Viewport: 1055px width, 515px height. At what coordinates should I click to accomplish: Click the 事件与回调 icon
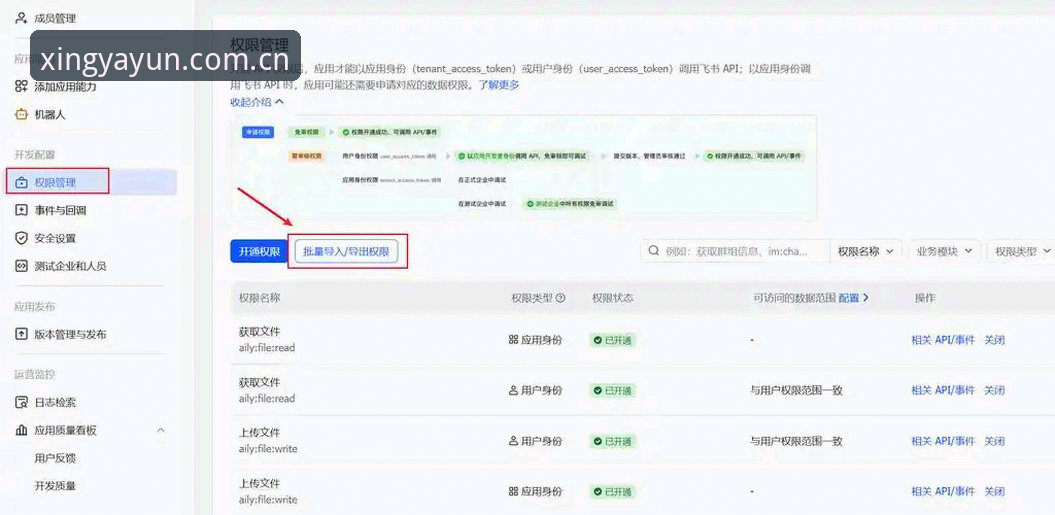[x=22, y=210]
